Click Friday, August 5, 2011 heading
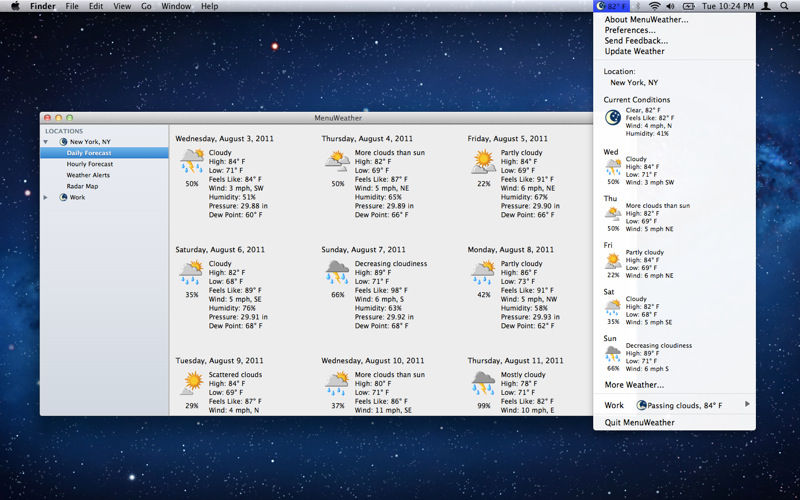Viewport: 800px width, 500px height. click(x=508, y=138)
